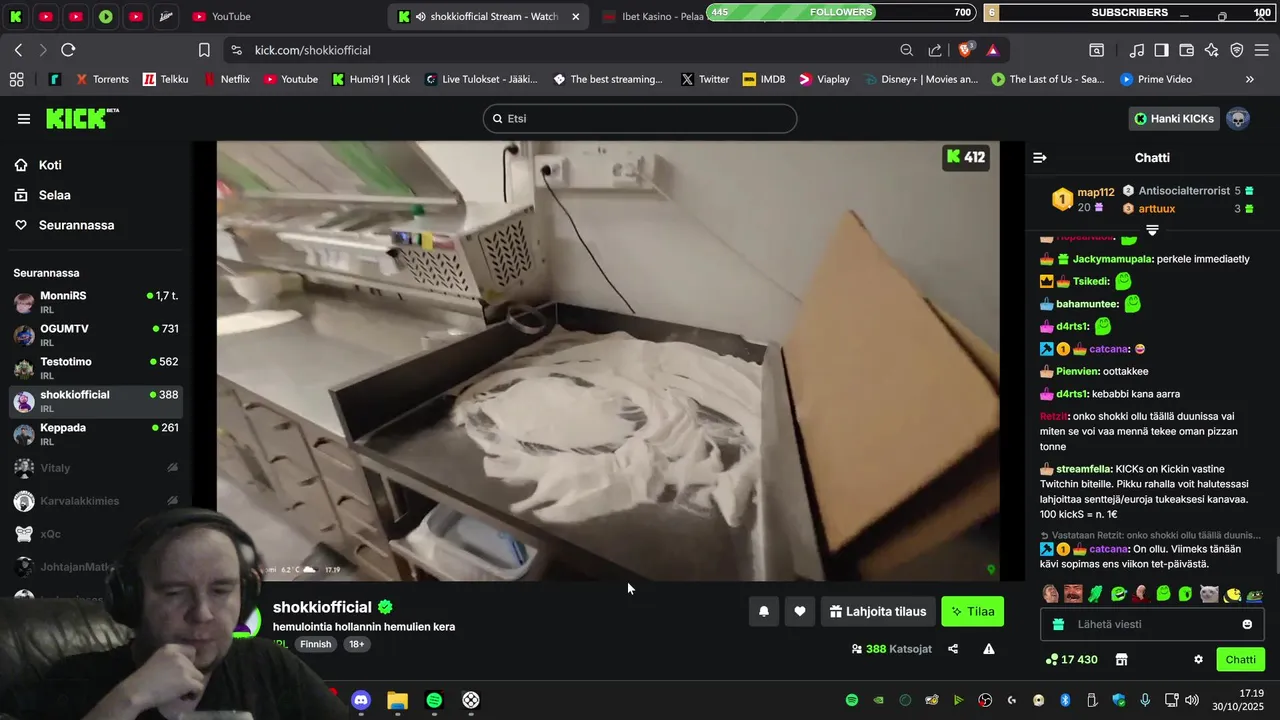Expand the chat leaderboard chevron
This screenshot has height=720, width=1280.
[x=1152, y=230]
